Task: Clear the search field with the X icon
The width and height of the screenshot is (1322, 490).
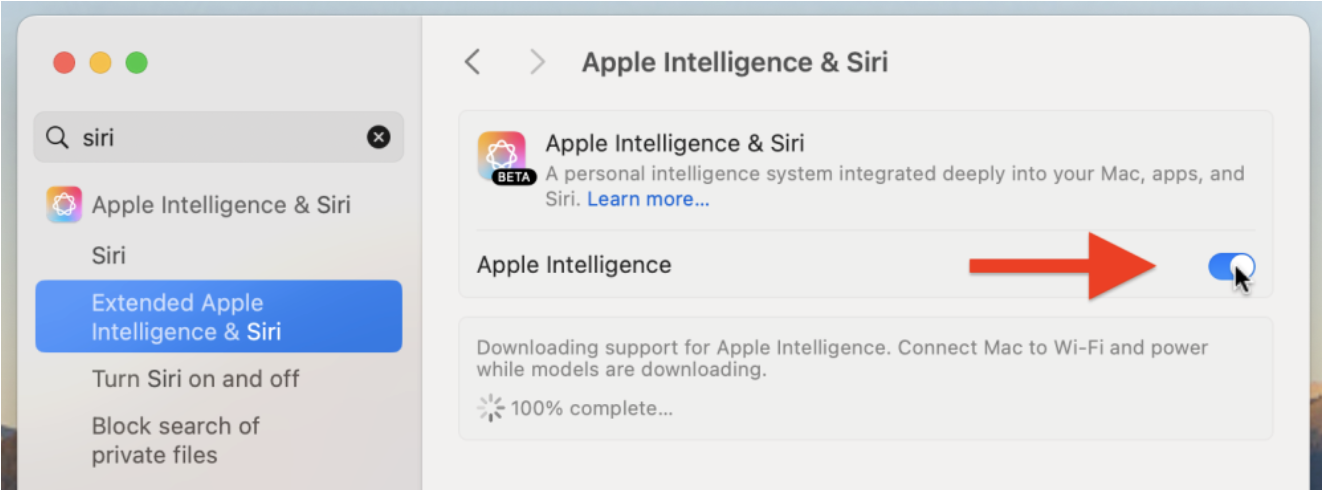Action: [379, 137]
